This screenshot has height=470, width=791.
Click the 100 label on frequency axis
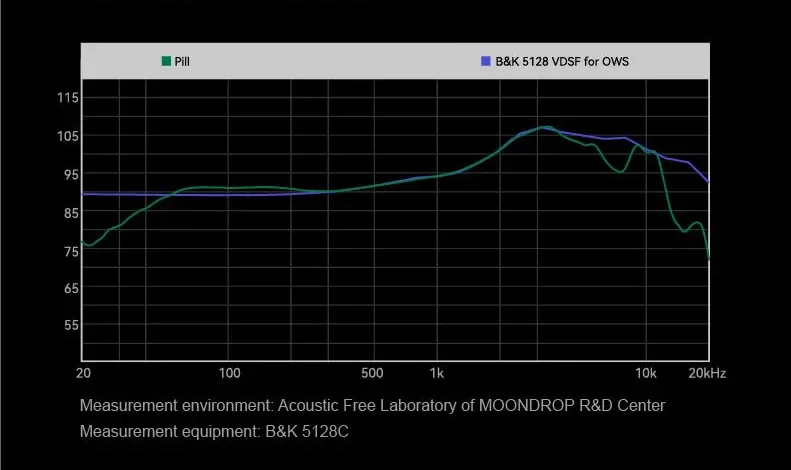229,374
